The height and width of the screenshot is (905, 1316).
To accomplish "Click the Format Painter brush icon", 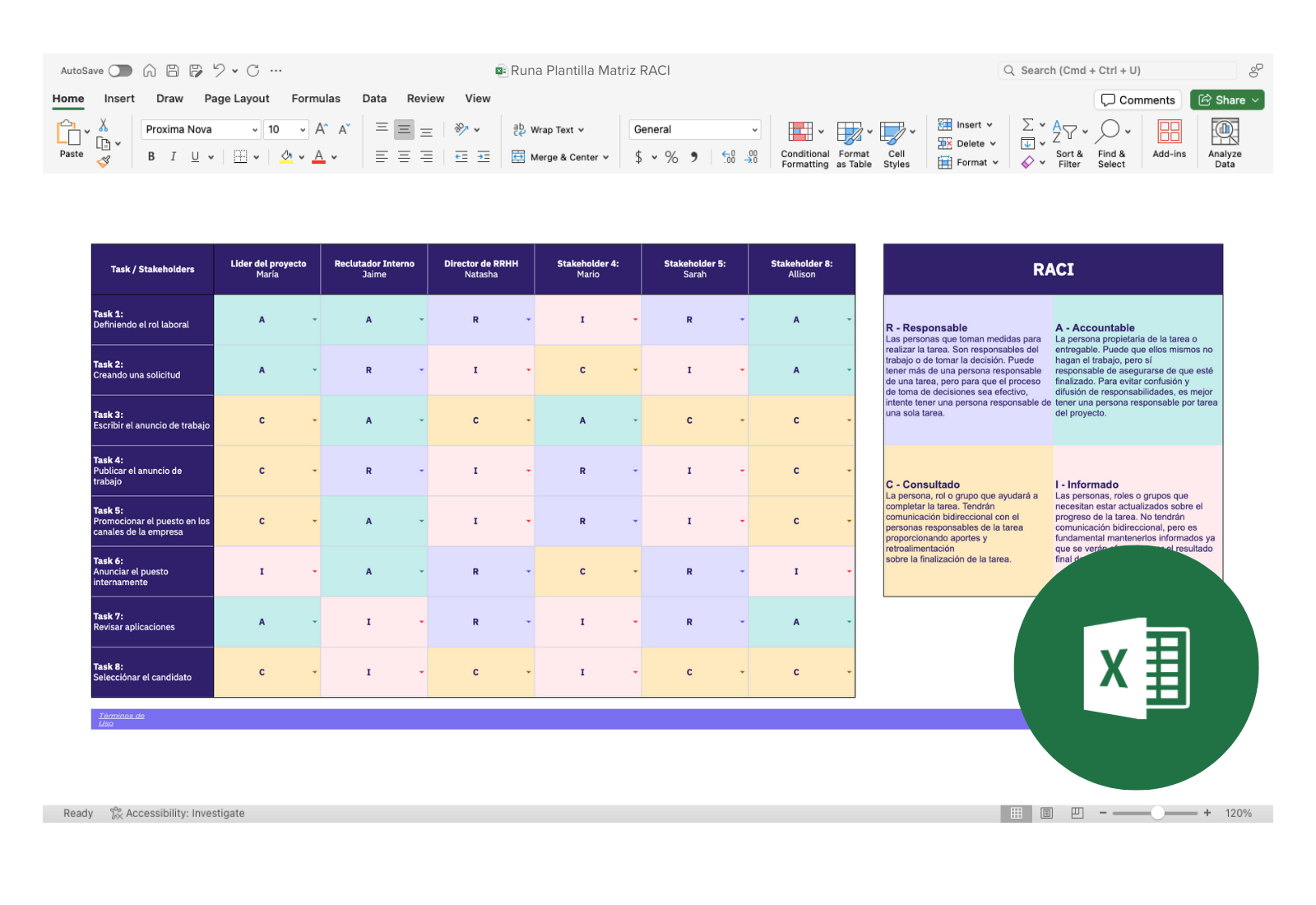I will 104,162.
